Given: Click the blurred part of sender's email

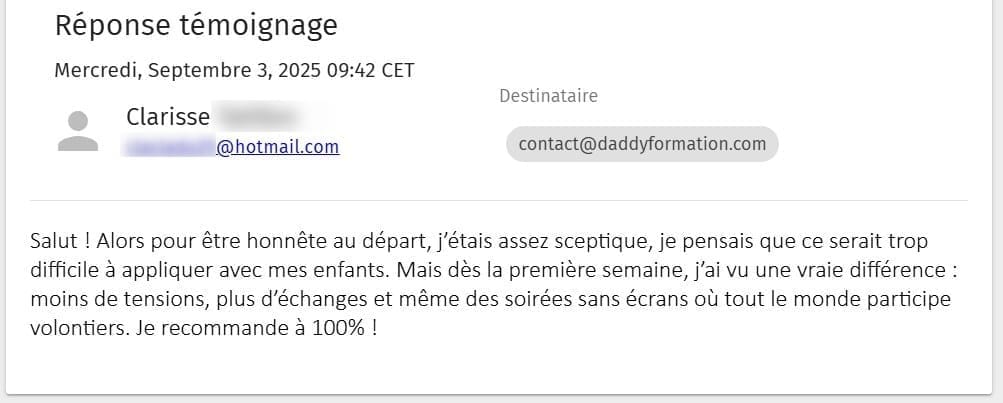Looking at the screenshot, I should click(168, 147).
